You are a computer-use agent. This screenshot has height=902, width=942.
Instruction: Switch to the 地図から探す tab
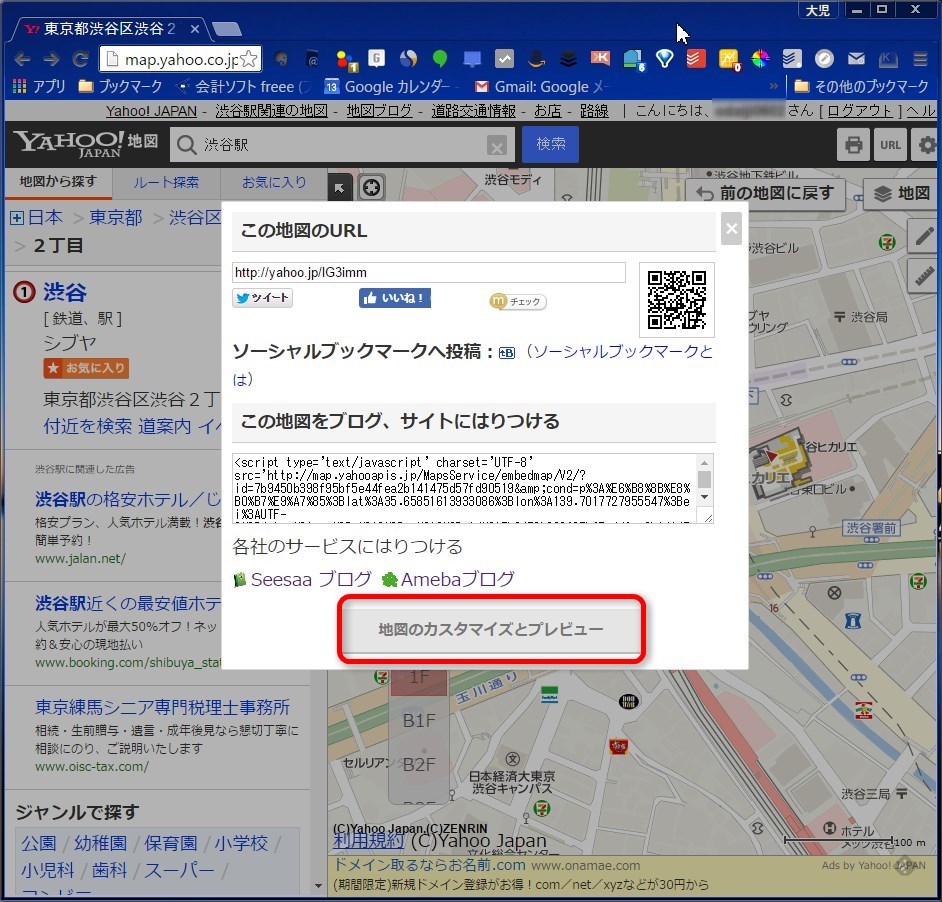click(58, 182)
